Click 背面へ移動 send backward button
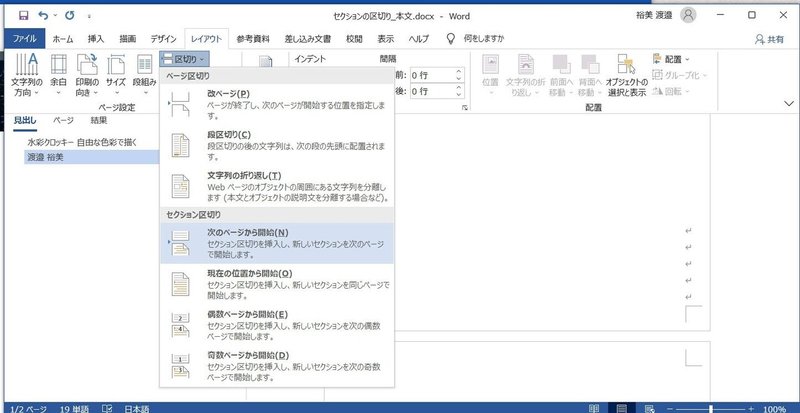 [590, 75]
